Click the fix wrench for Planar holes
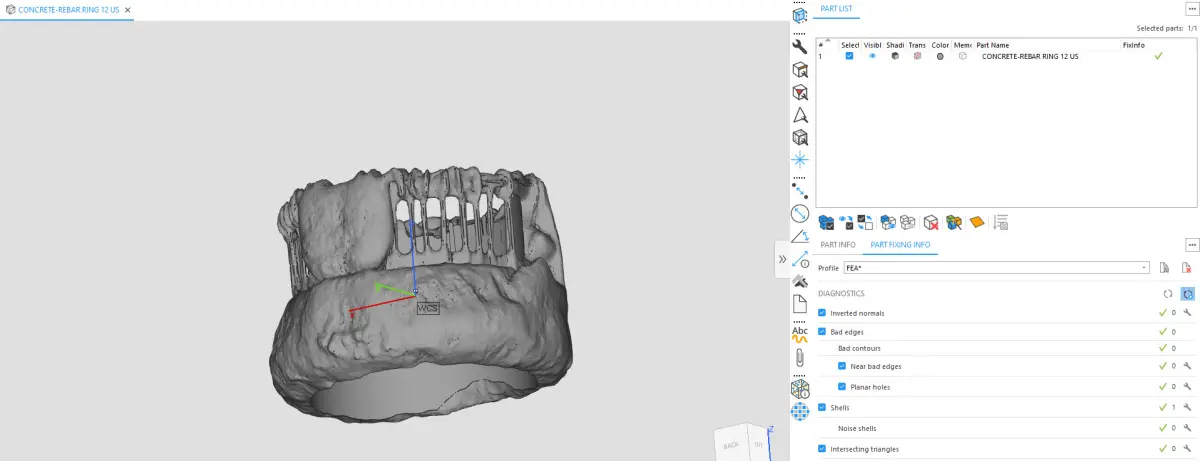The width and height of the screenshot is (1200, 461). tap(1187, 386)
